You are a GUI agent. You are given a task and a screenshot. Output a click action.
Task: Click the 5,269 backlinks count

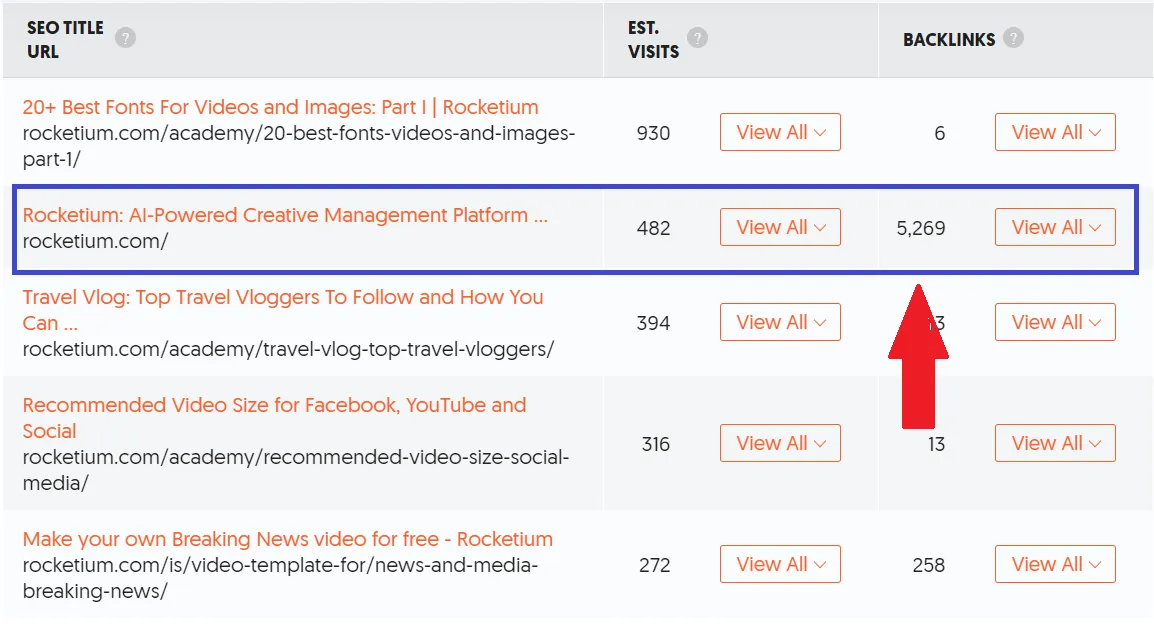(x=921, y=228)
